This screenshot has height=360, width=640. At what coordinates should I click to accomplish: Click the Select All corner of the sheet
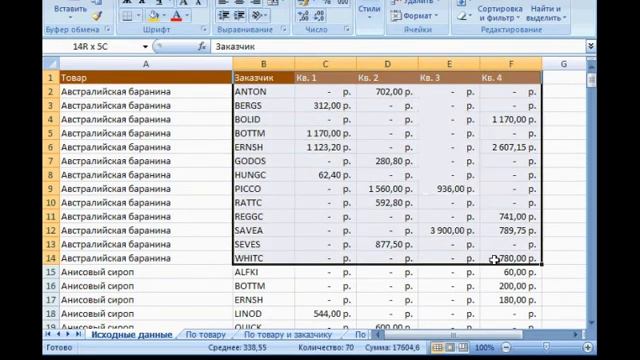pyautogui.click(x=51, y=64)
